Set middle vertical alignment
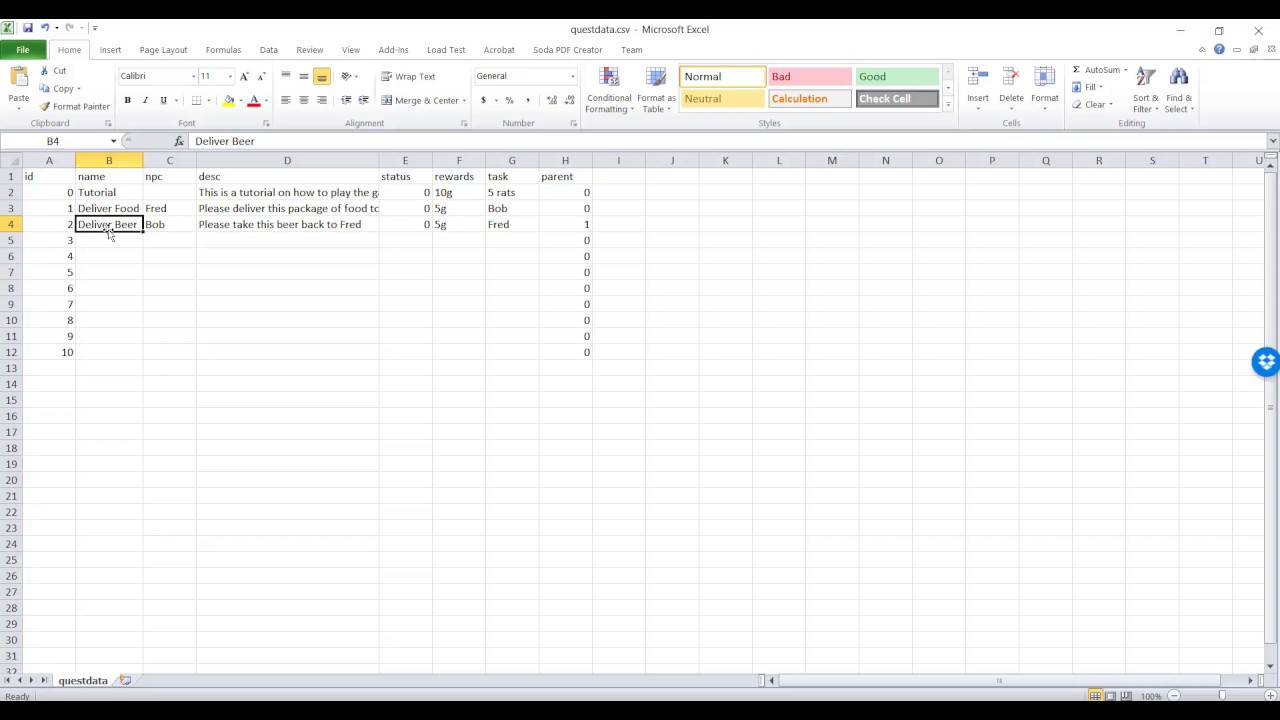This screenshot has width=1280, height=720. (304, 76)
